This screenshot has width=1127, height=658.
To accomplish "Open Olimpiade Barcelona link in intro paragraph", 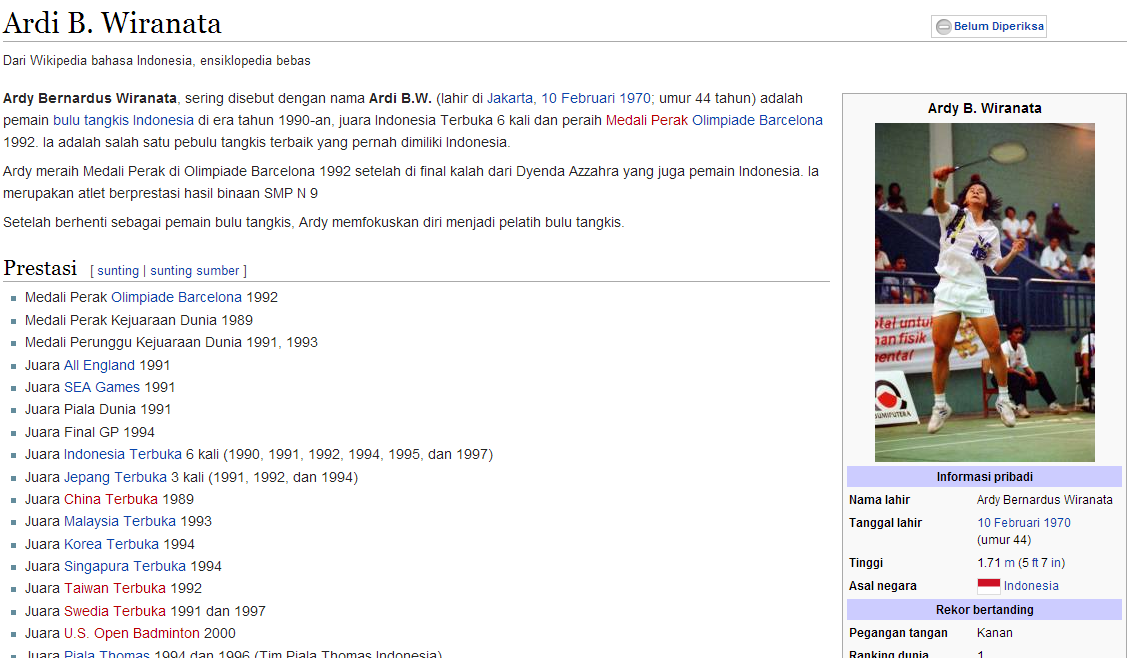I will pos(757,120).
